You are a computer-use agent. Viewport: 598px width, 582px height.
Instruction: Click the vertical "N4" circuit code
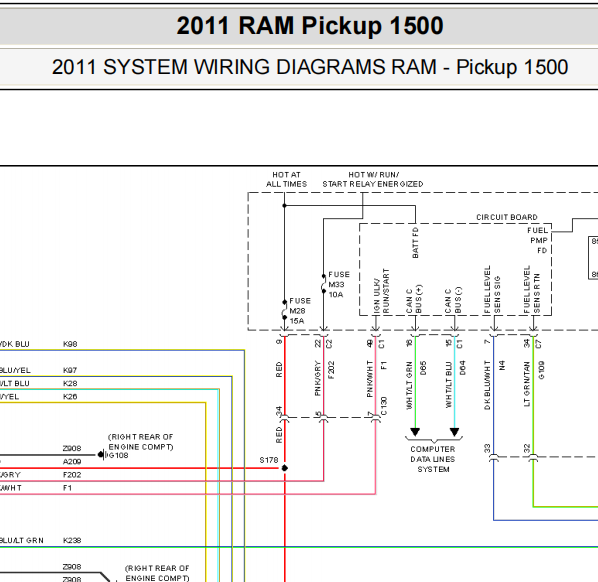point(502,365)
